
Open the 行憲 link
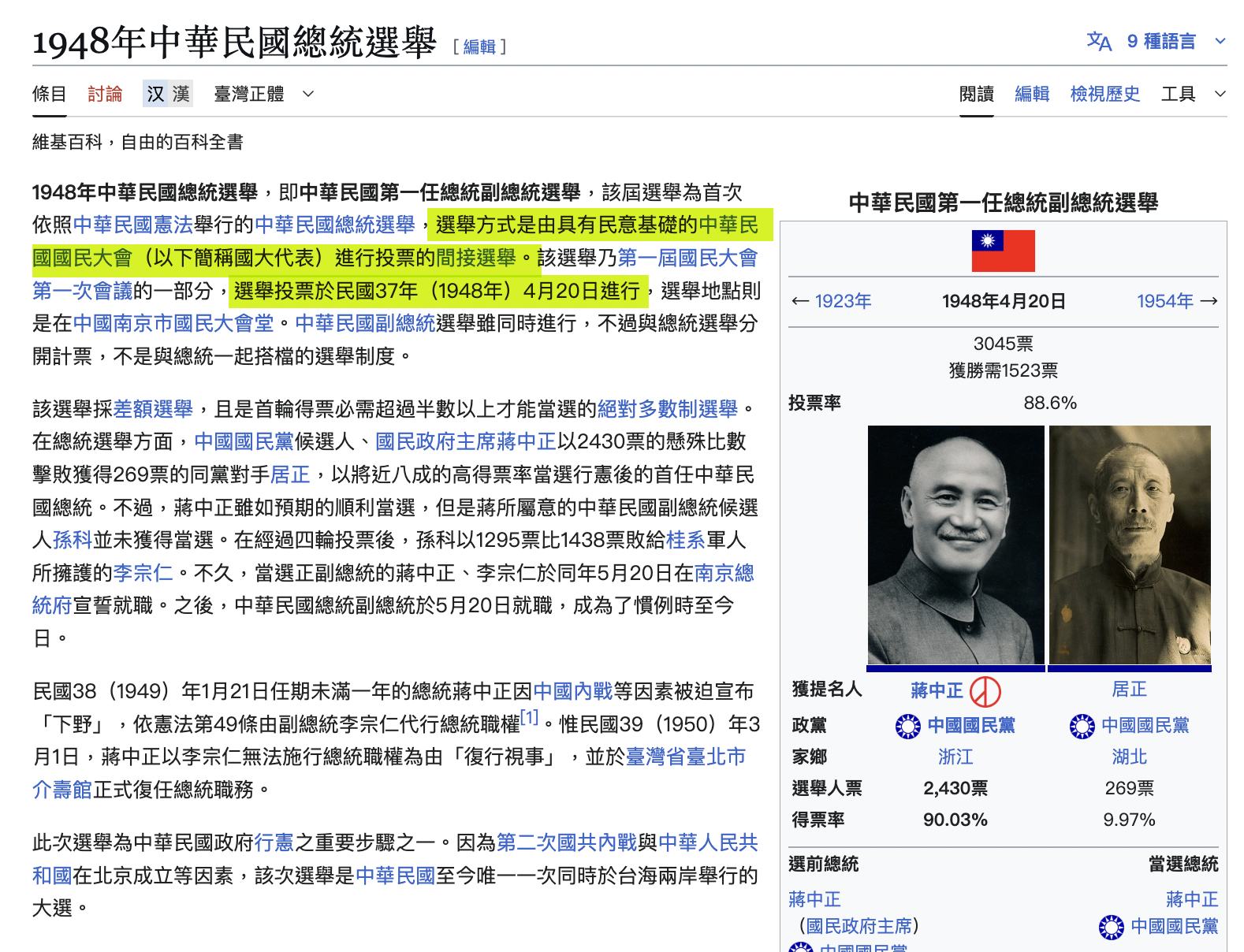click(274, 842)
